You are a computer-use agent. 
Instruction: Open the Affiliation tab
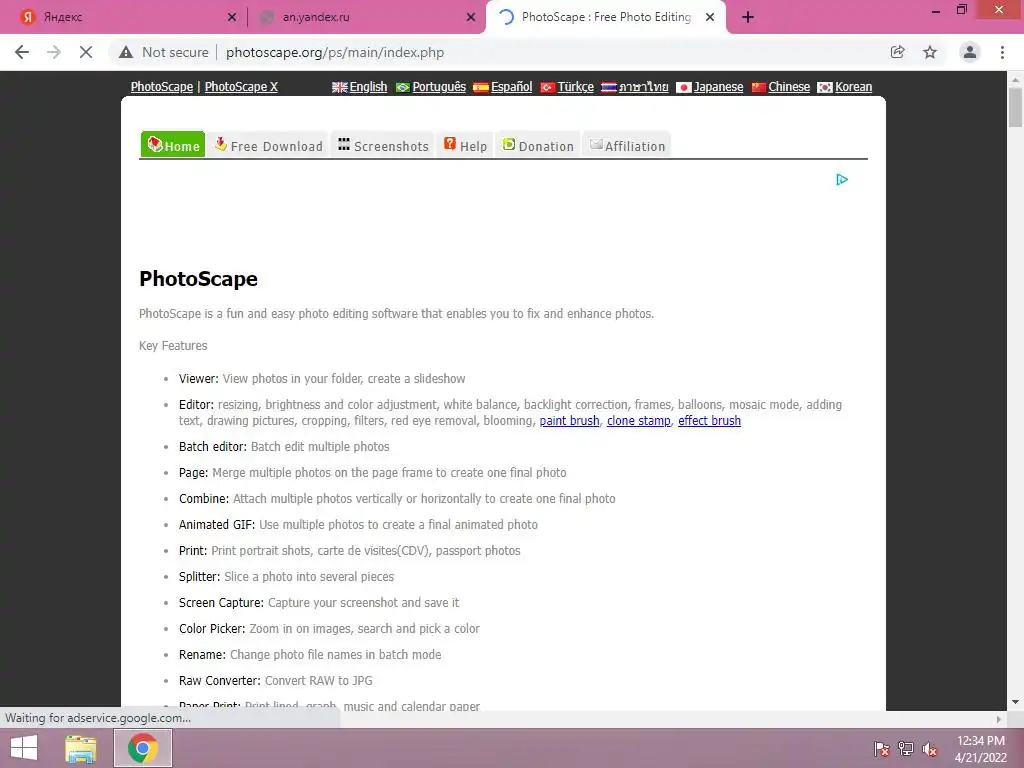pyautogui.click(x=627, y=145)
